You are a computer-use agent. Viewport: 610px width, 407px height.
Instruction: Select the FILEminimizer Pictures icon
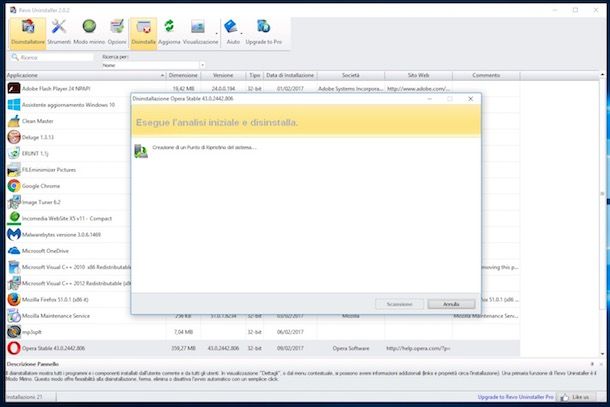[14, 170]
